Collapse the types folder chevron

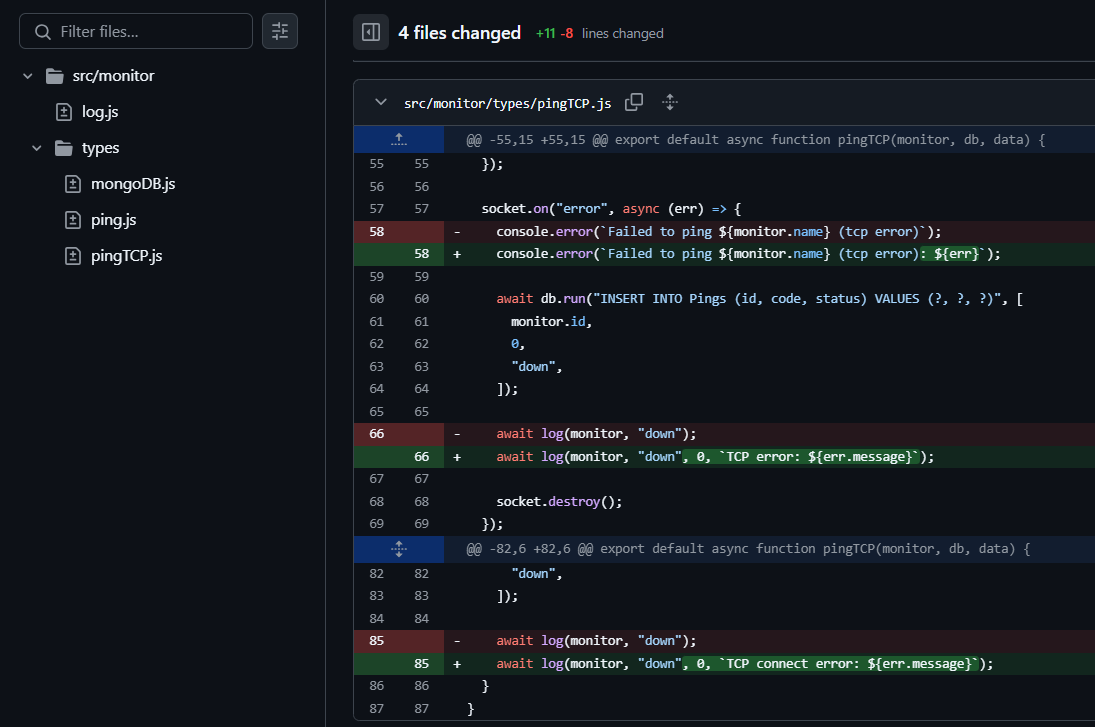pyautogui.click(x=37, y=148)
